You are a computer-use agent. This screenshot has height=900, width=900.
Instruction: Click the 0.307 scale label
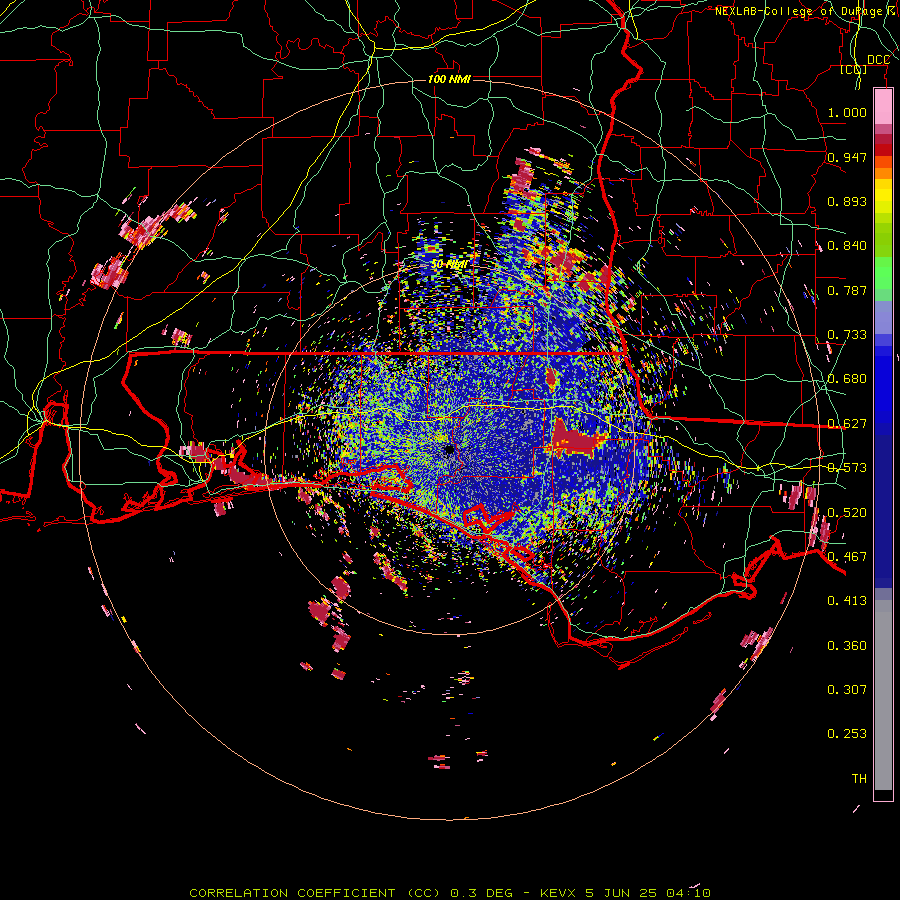tap(847, 690)
